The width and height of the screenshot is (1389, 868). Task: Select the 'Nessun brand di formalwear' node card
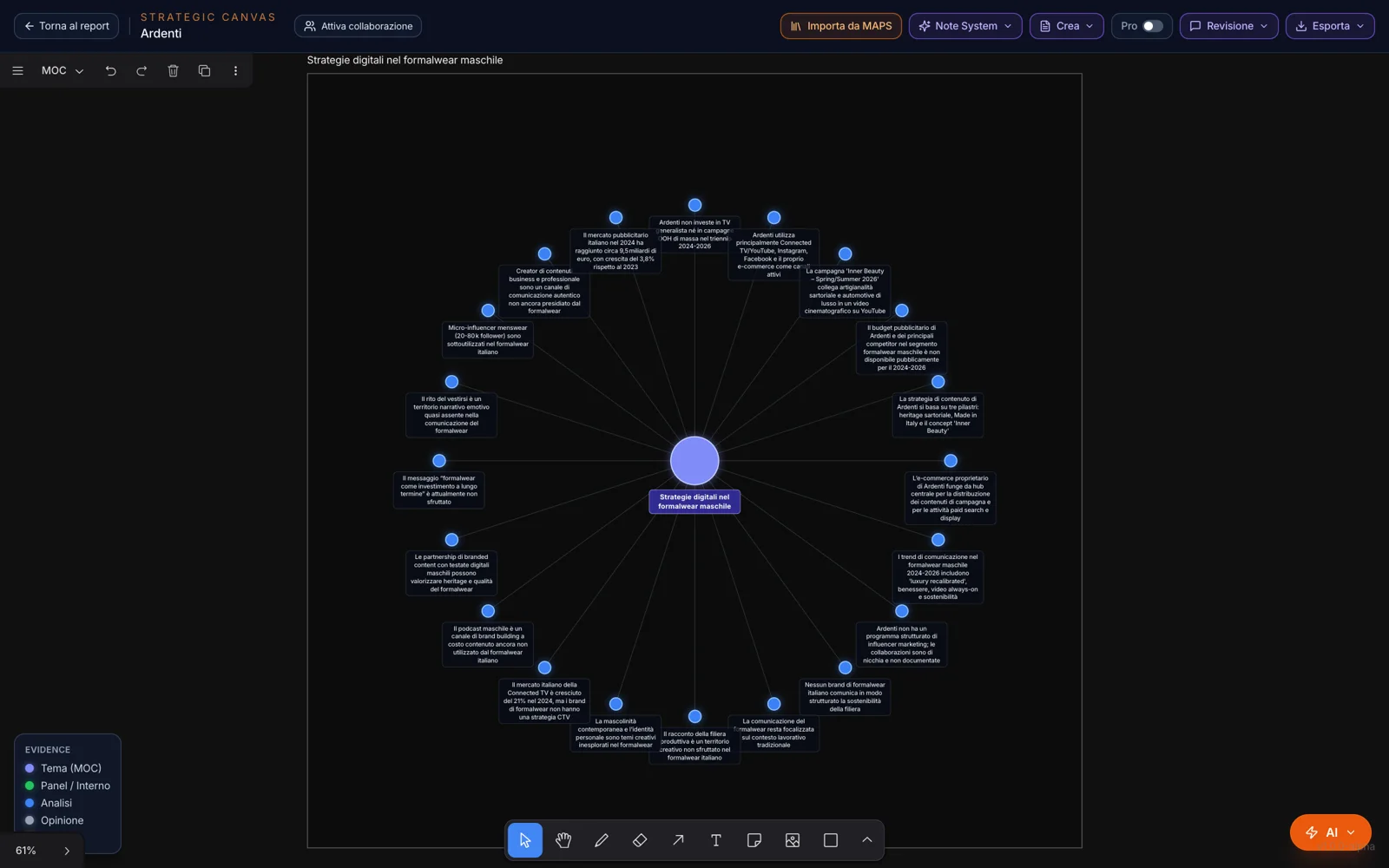(845, 697)
